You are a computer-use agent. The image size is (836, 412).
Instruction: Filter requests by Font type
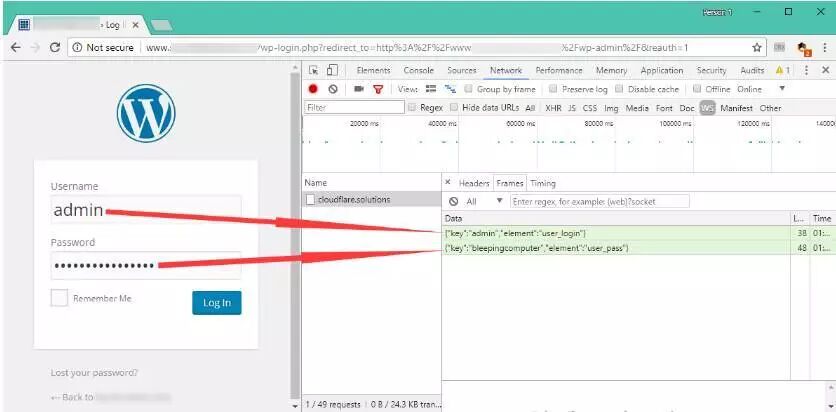tap(664, 108)
